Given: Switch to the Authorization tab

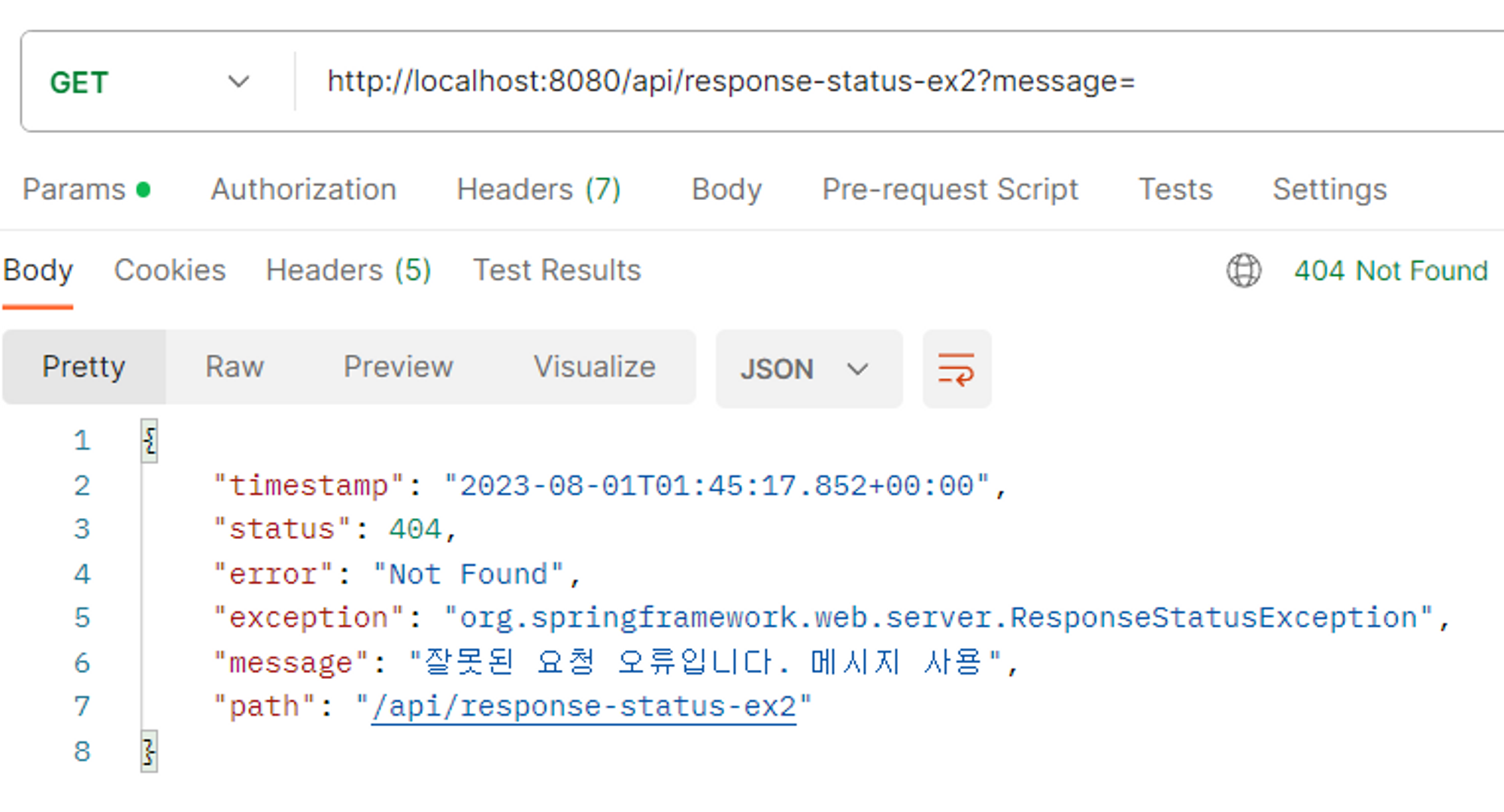Looking at the screenshot, I should click(x=303, y=189).
